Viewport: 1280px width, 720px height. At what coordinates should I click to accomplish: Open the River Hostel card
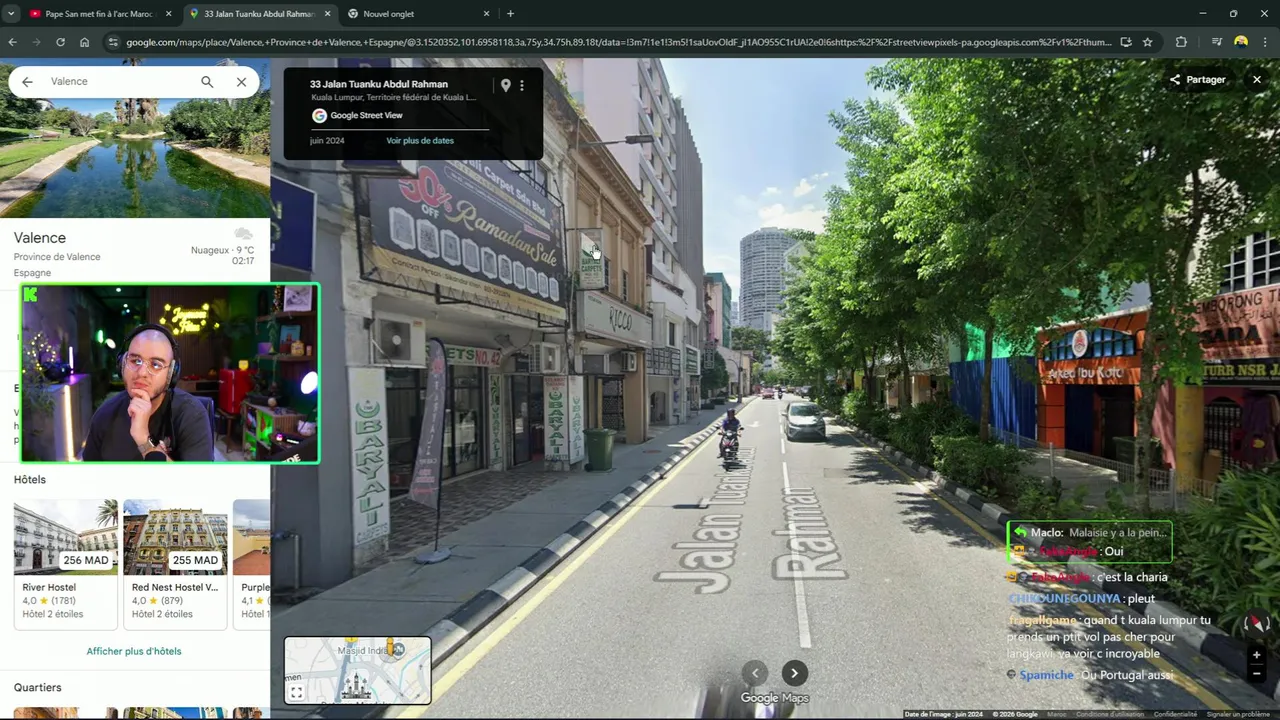pos(65,564)
